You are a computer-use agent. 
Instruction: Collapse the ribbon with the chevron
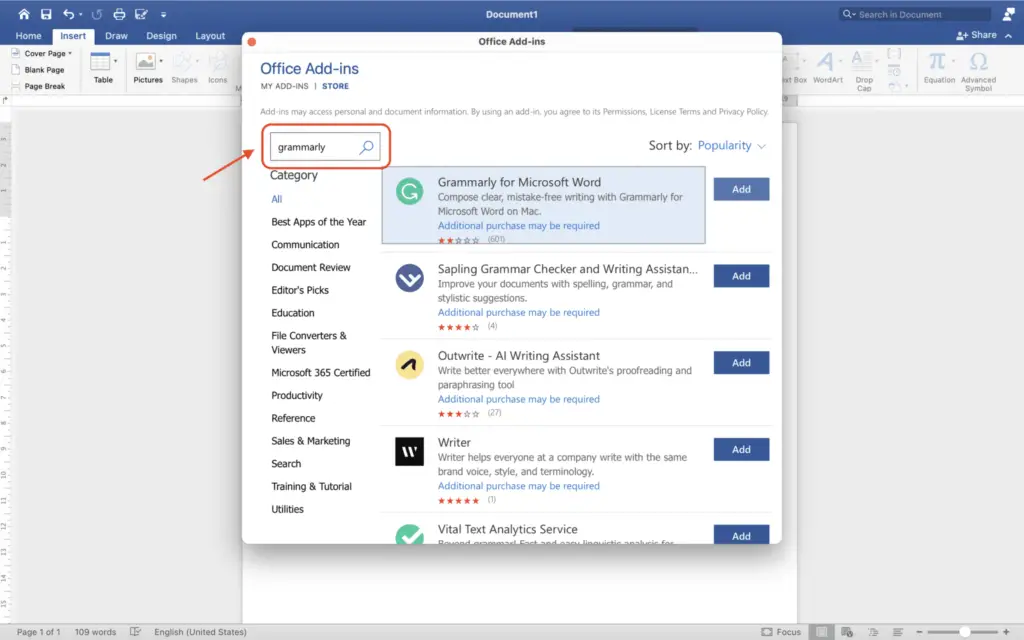[x=1009, y=36]
